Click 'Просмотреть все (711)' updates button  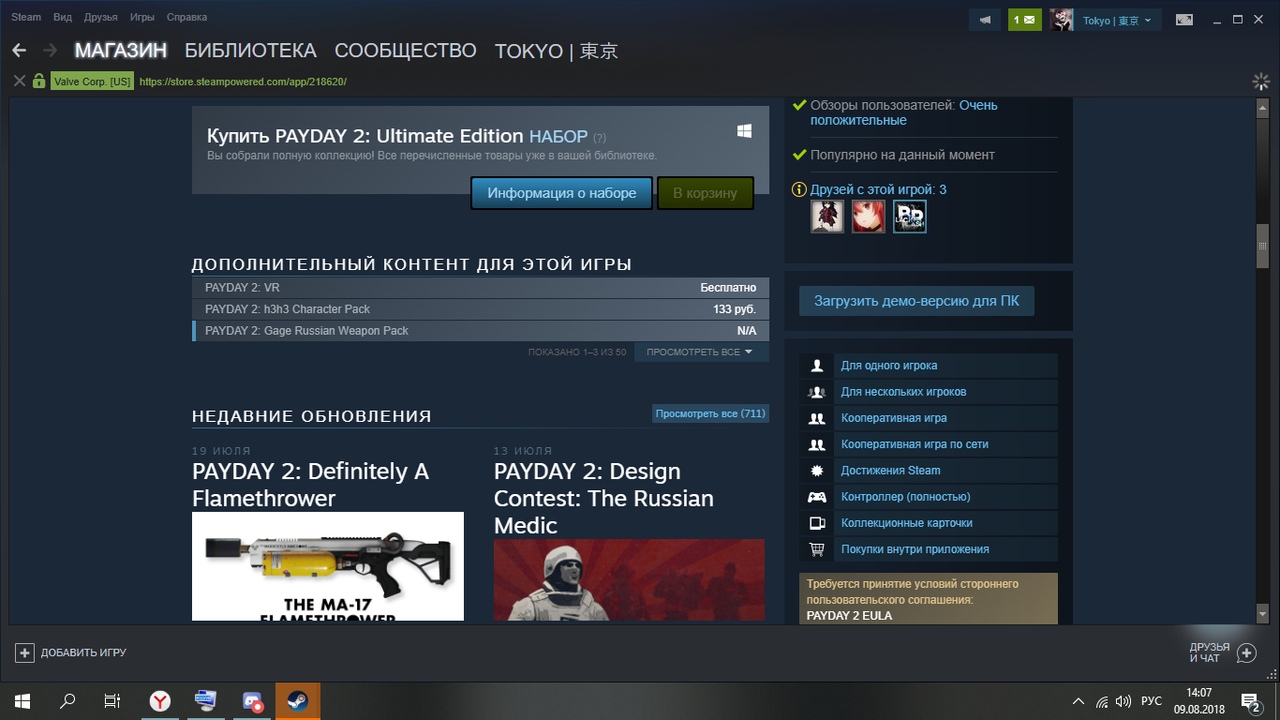[x=711, y=413]
